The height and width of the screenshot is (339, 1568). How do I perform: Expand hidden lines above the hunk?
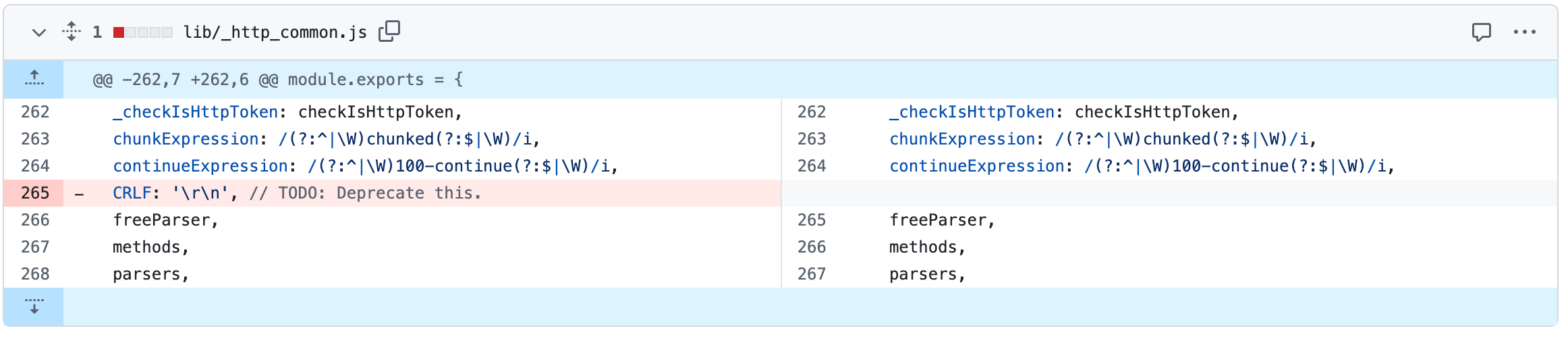click(34, 79)
